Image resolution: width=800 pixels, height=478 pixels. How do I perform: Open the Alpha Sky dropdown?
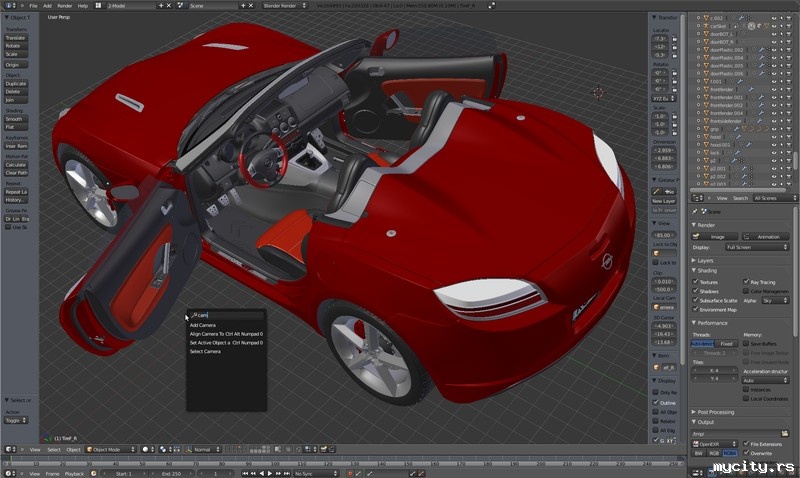(775, 300)
